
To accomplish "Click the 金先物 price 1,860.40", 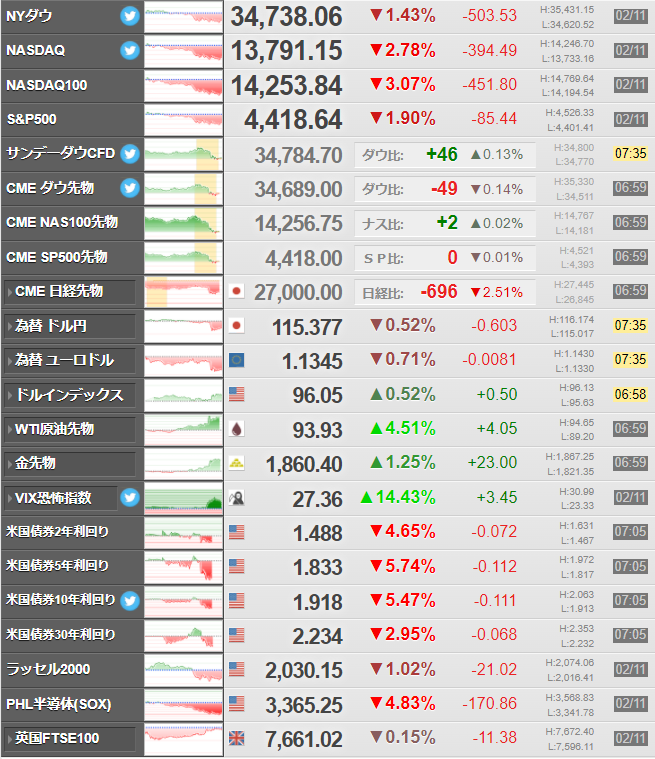I will pos(304,465).
